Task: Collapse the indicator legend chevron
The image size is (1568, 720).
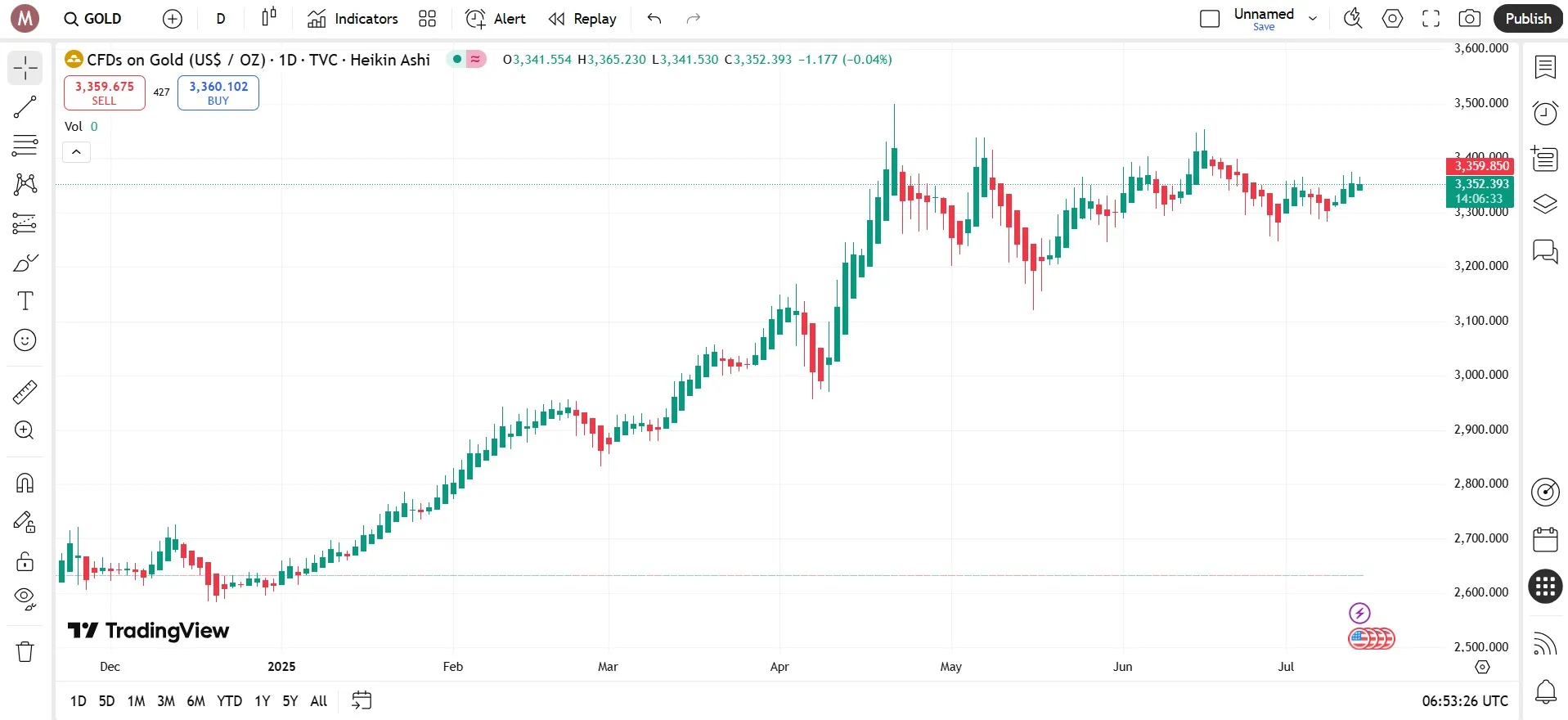Action: pos(76,152)
